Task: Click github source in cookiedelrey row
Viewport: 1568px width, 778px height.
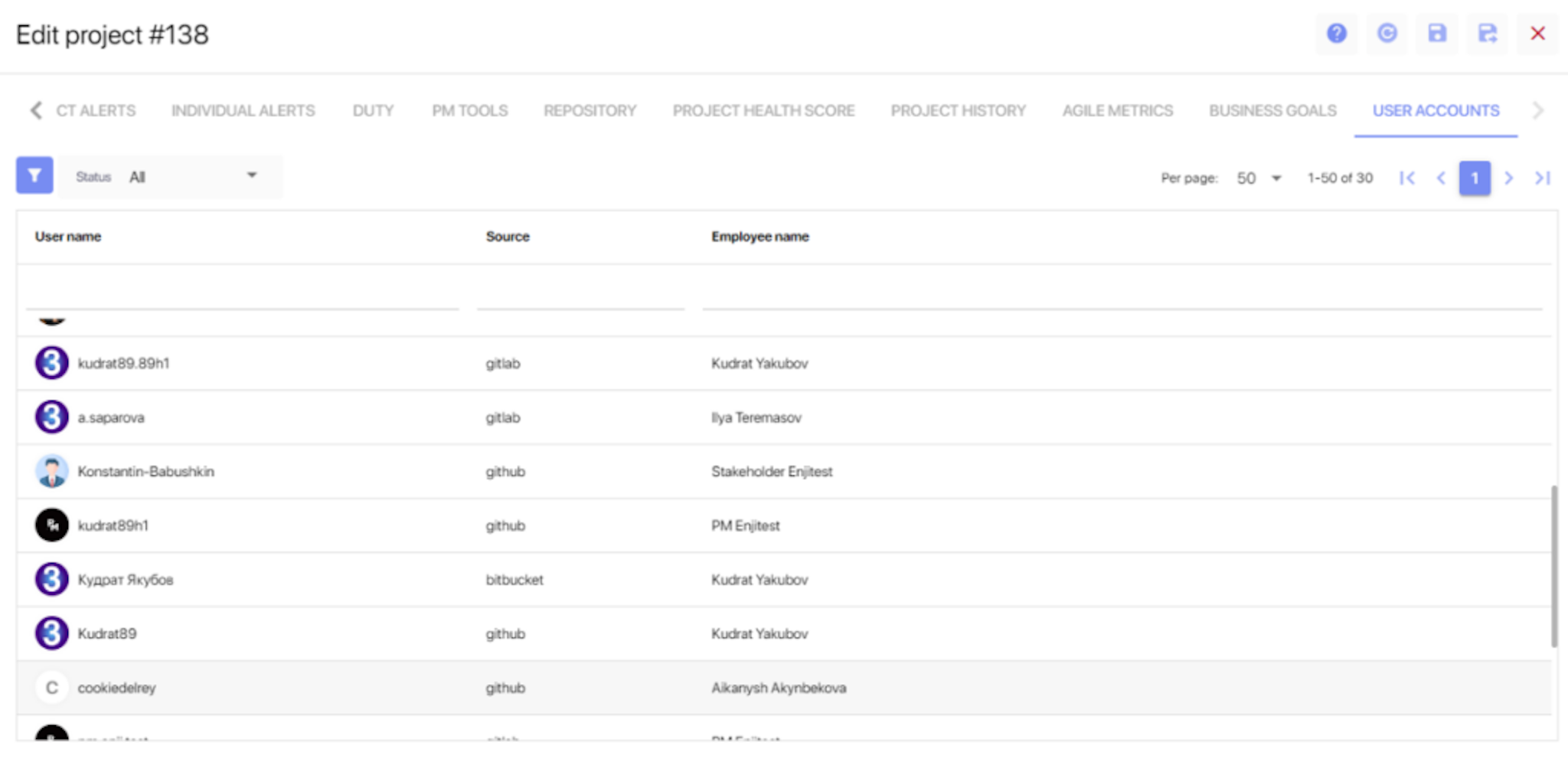Action: (505, 688)
